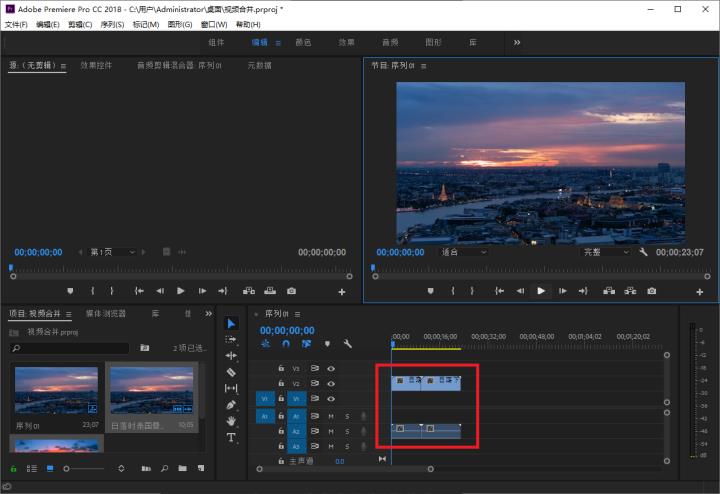
Task: Open the 序列(S) menu
Action: pos(112,24)
